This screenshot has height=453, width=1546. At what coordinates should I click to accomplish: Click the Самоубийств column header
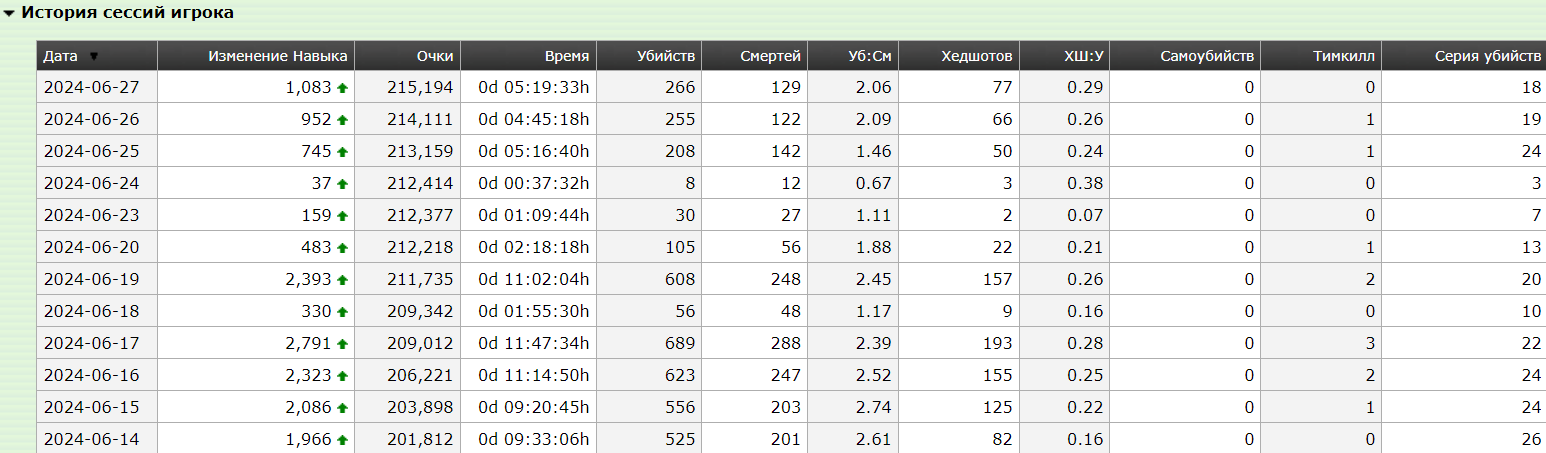tap(1207, 56)
